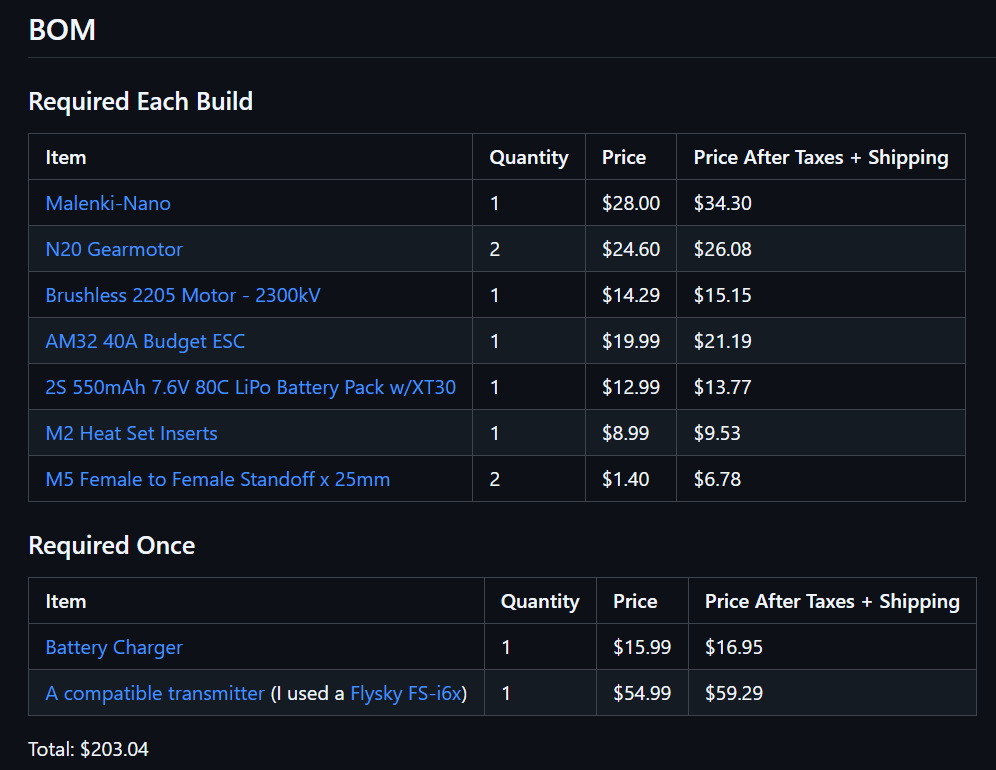
Task: Click the N20 Gearmotor $24.60 price cell
Action: point(630,249)
